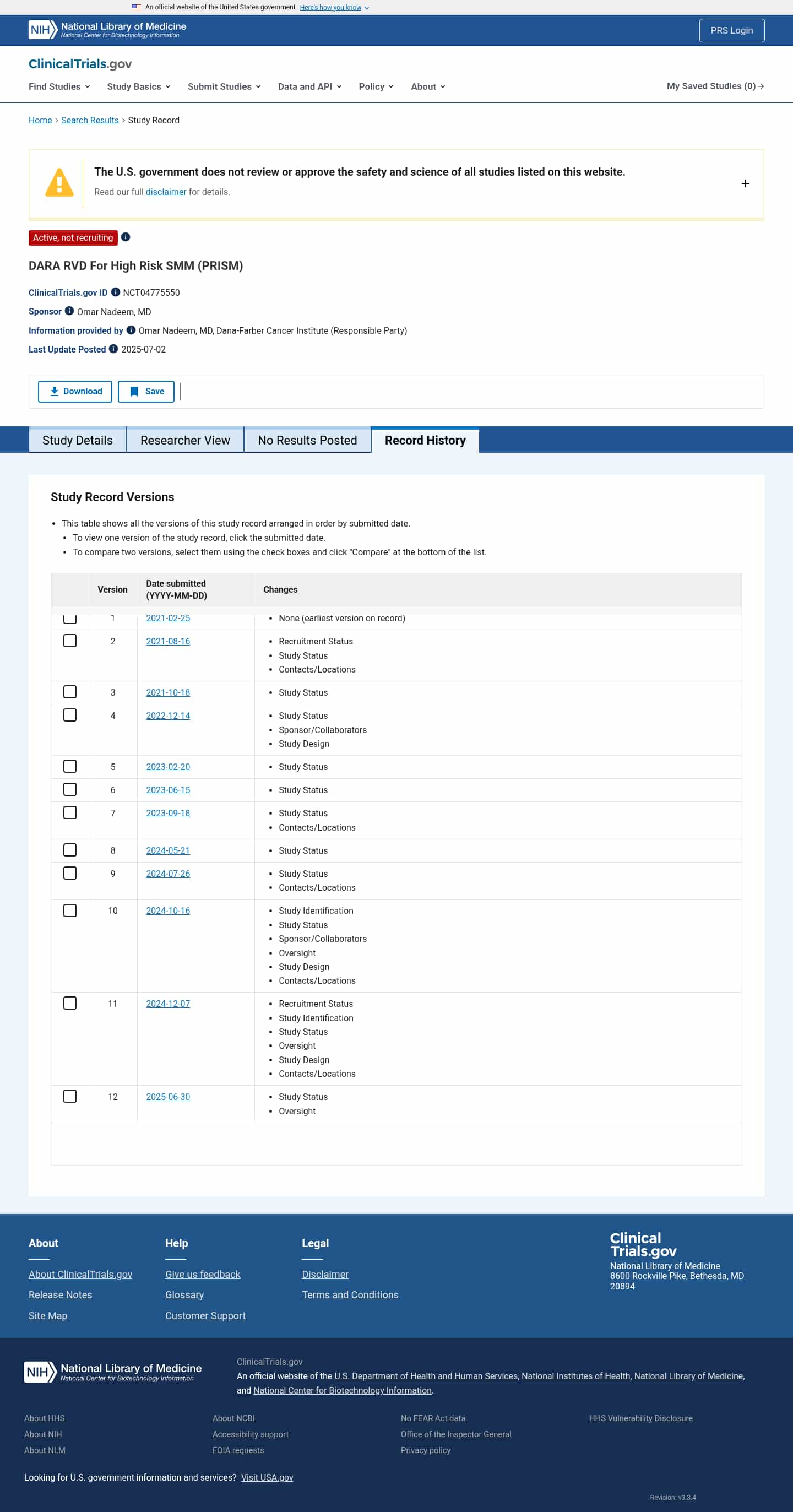Click the Version column header
The height and width of the screenshot is (1512, 793).
pos(112,589)
